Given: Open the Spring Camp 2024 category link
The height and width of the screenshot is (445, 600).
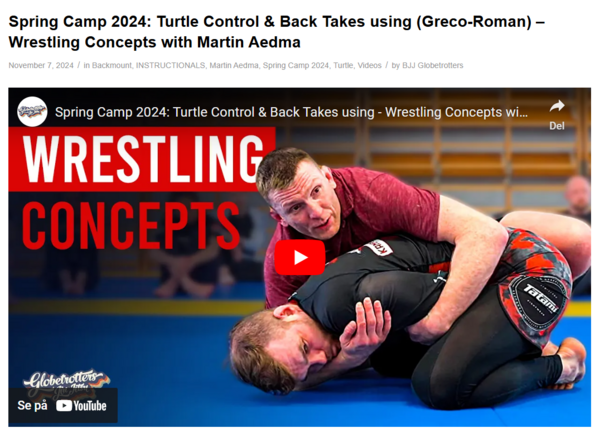Looking at the screenshot, I should point(296,65).
